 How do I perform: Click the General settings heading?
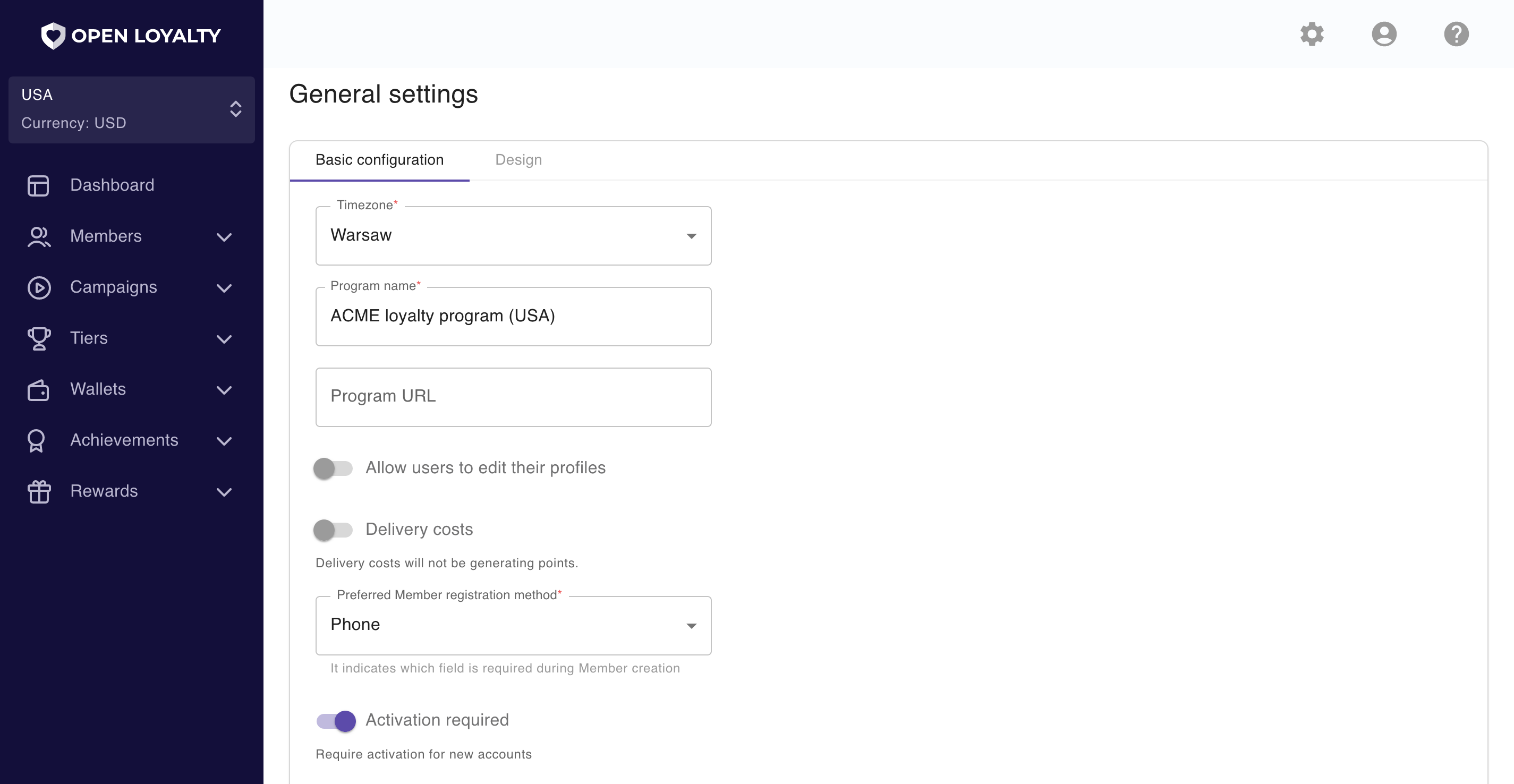[383, 94]
